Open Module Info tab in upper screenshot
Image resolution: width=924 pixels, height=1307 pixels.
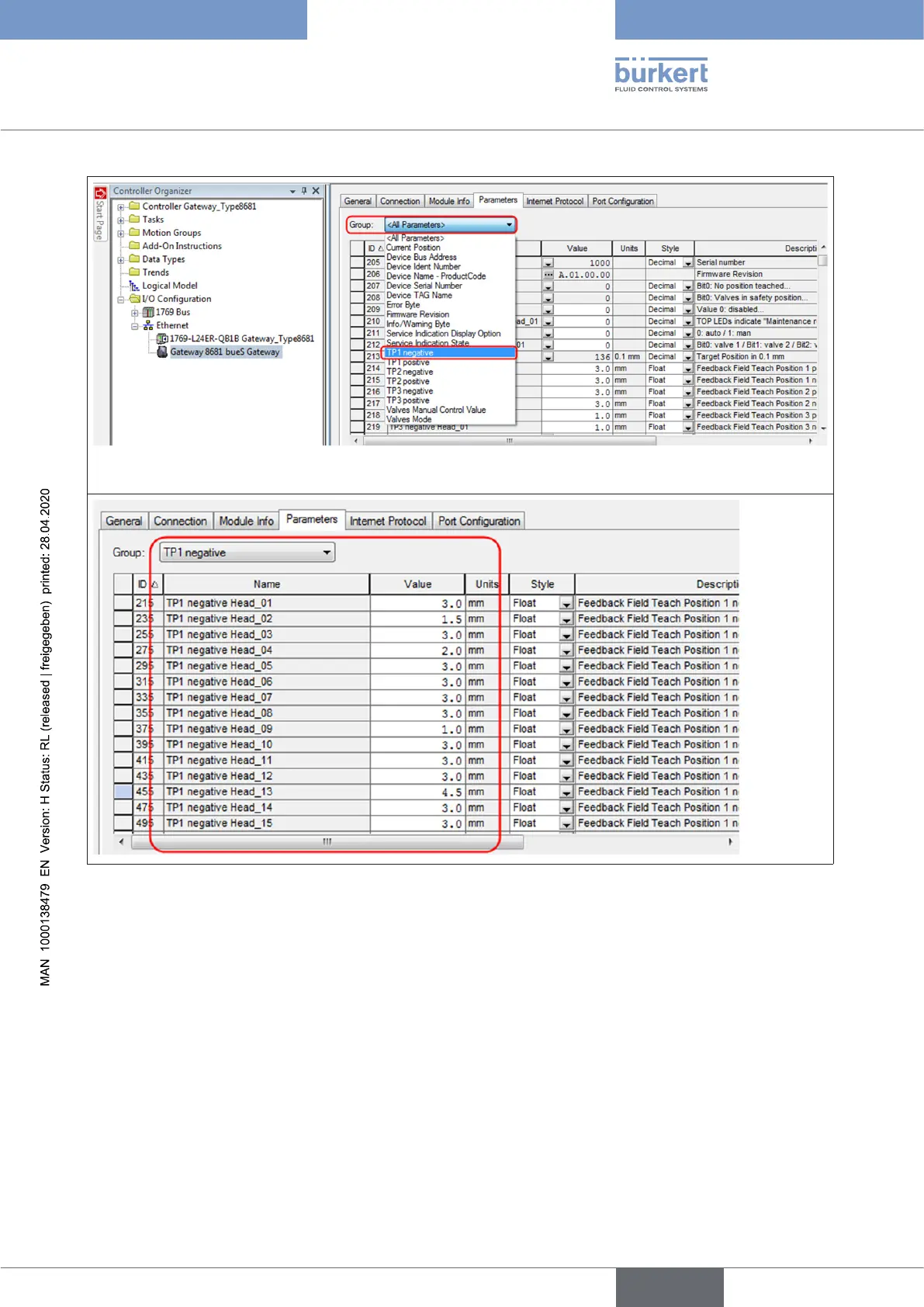pyautogui.click(x=449, y=201)
